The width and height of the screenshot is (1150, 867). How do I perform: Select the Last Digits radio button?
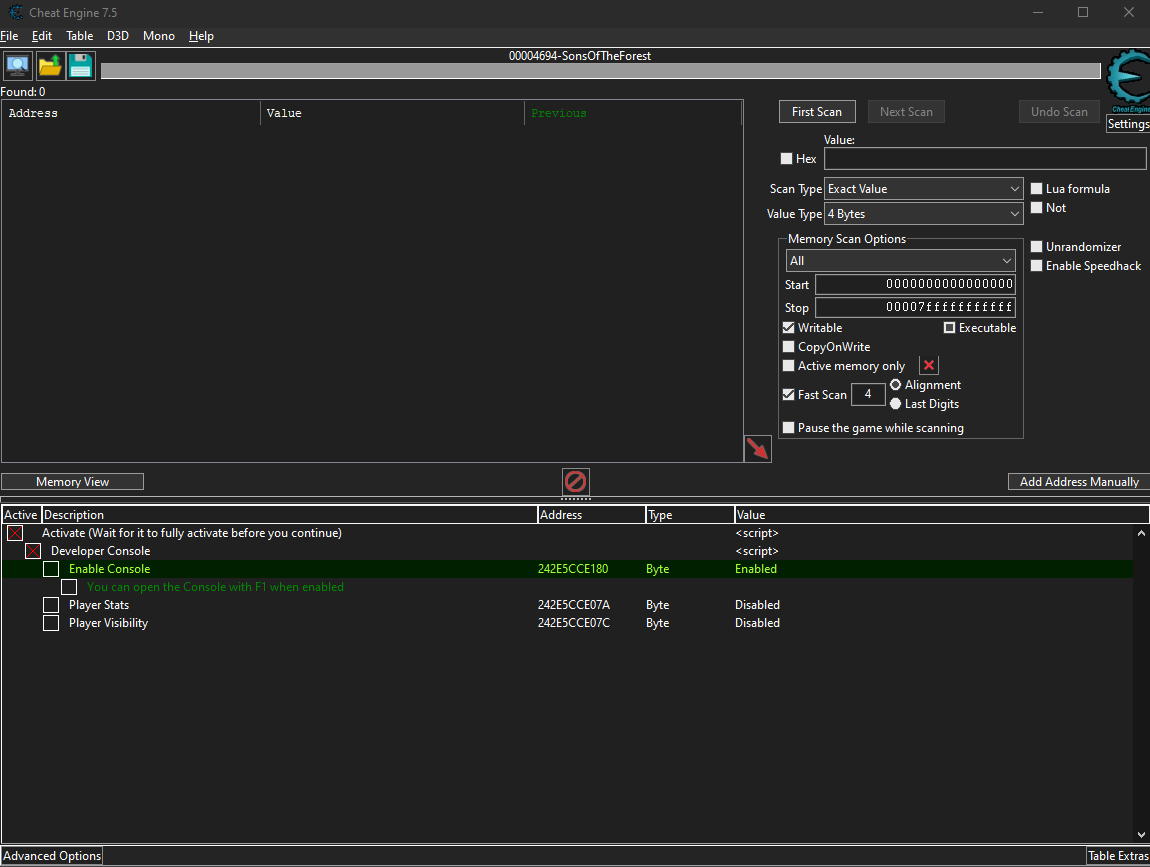point(896,403)
